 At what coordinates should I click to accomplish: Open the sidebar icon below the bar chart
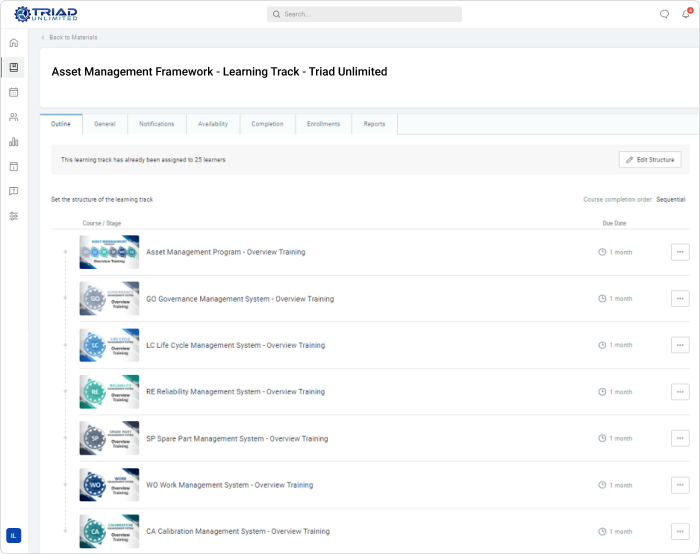click(x=14, y=167)
